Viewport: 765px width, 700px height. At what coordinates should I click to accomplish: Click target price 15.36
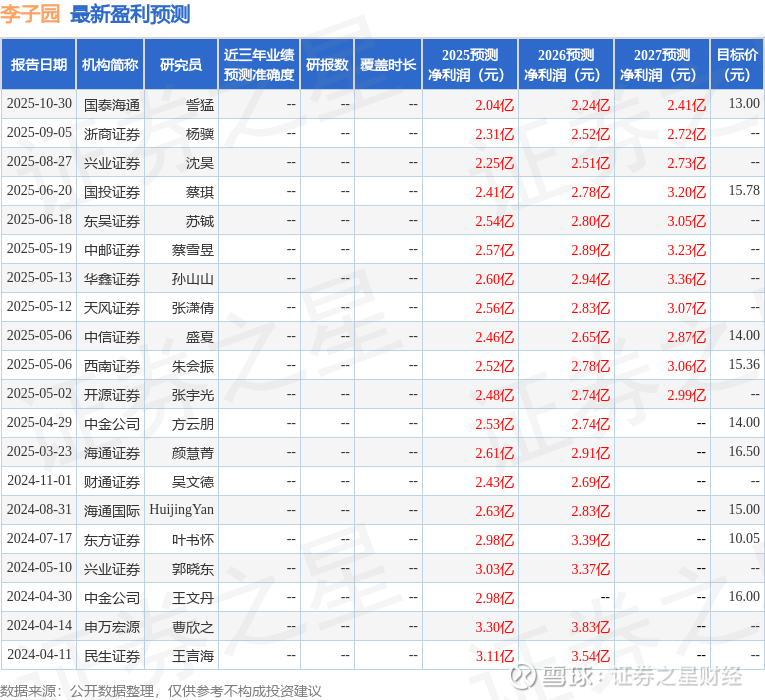click(744, 364)
